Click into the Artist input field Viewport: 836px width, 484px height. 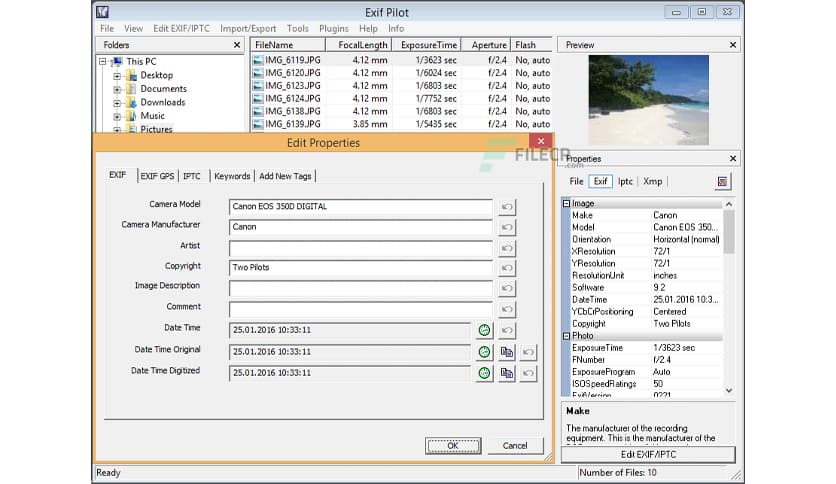click(360, 248)
